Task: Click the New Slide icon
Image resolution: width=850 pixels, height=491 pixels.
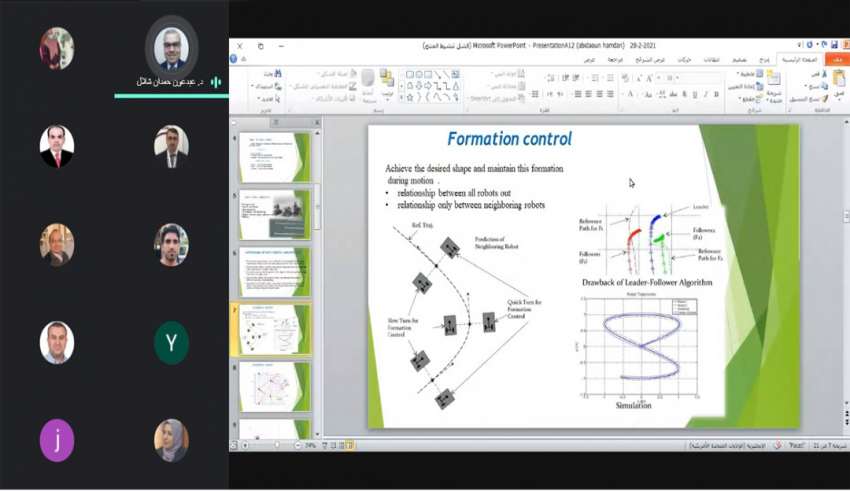Action: click(774, 79)
